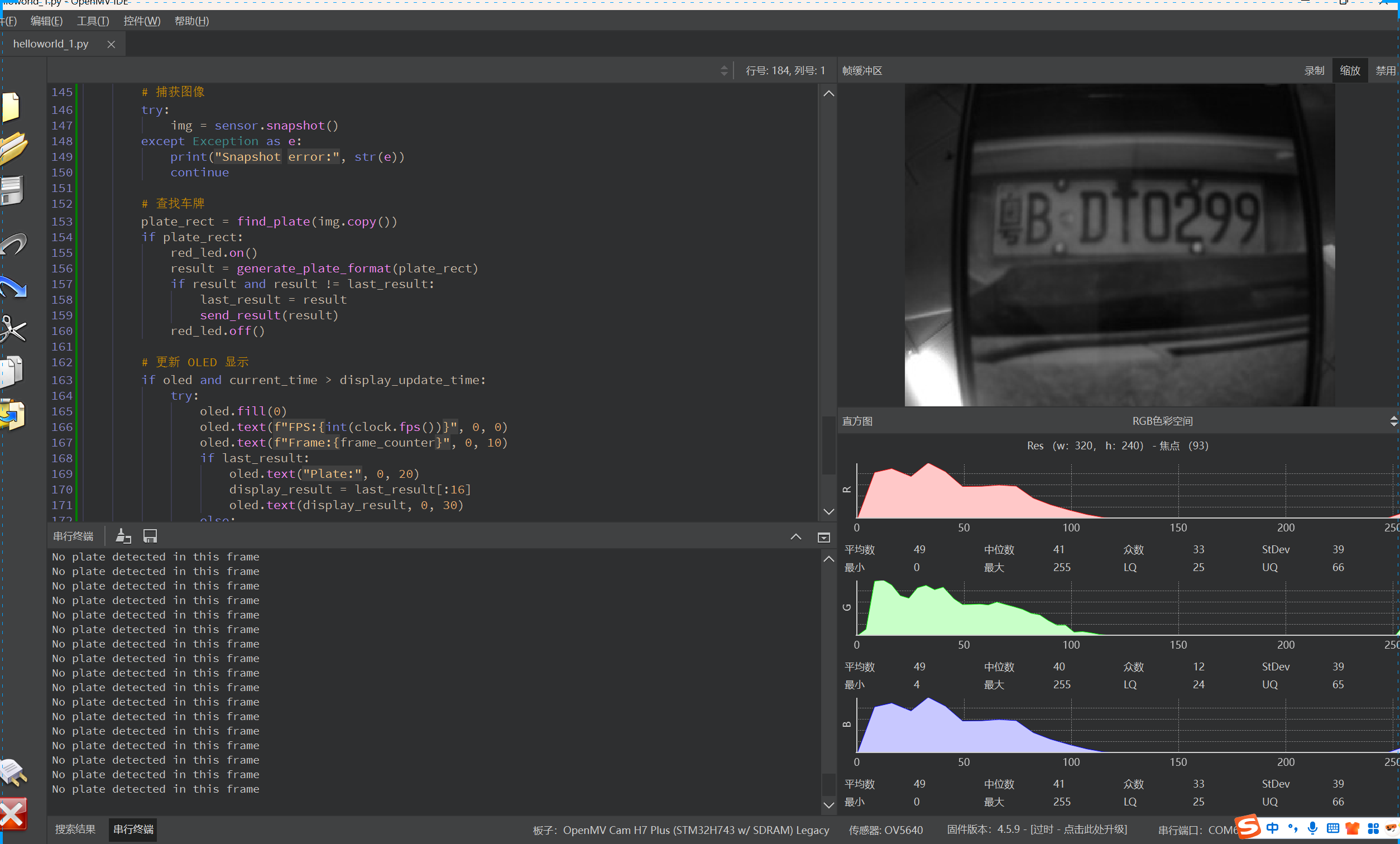
Task: Collapse the serial terminal panel with chevron
Action: click(795, 536)
